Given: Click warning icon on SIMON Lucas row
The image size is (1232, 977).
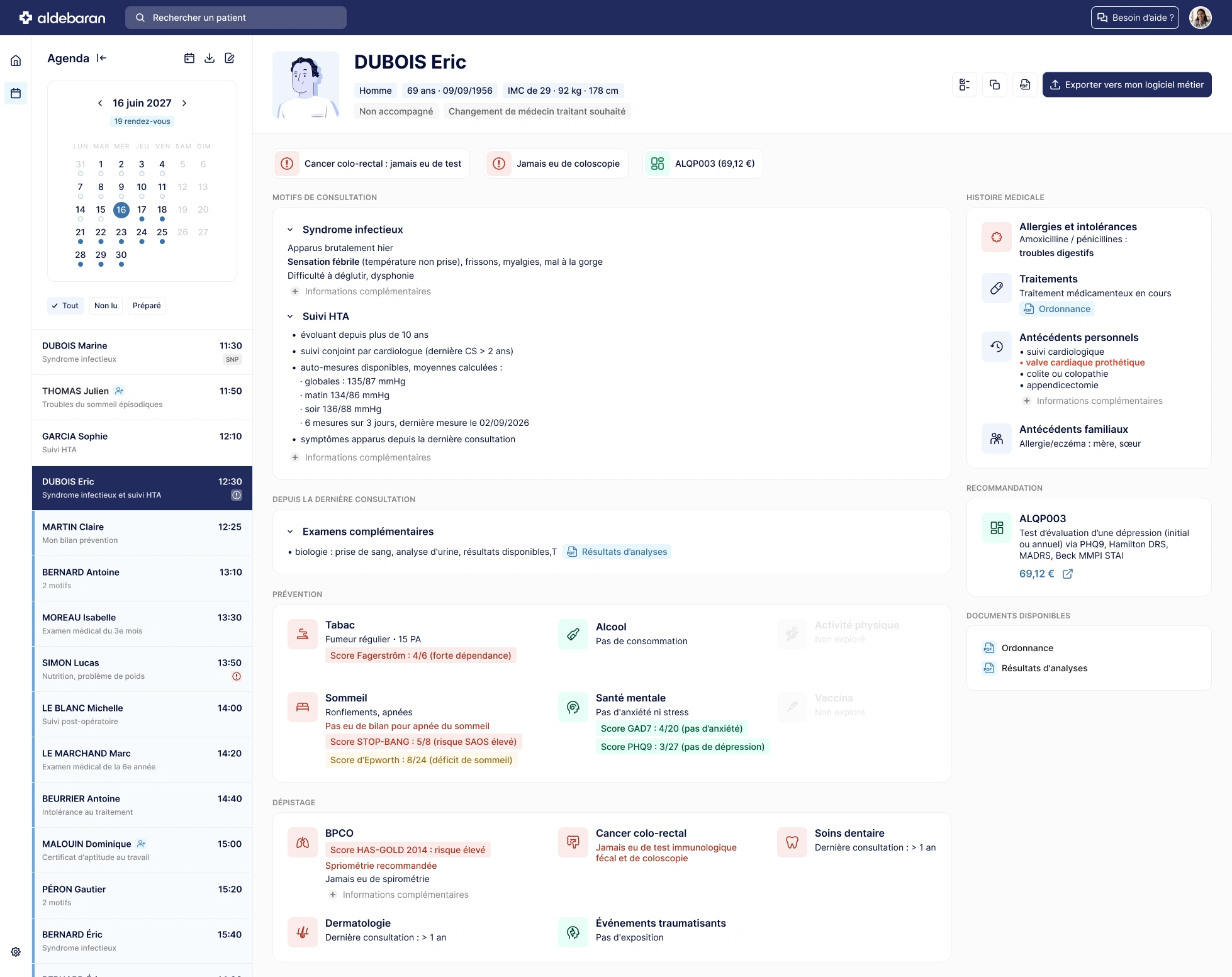Looking at the screenshot, I should coord(237,676).
